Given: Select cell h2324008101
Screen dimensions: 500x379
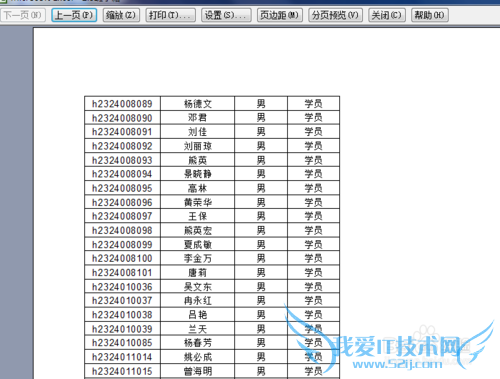Looking at the screenshot, I should 122,273.
